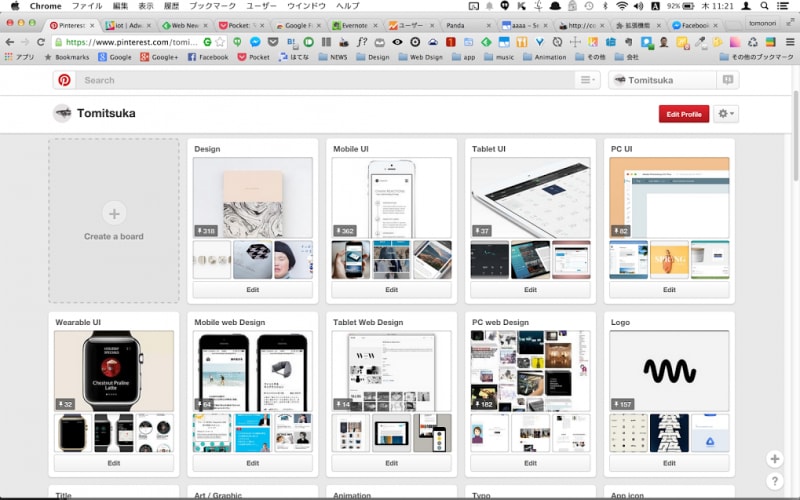Click Edit under the Design board
The width and height of the screenshot is (800, 500).
coord(252,290)
